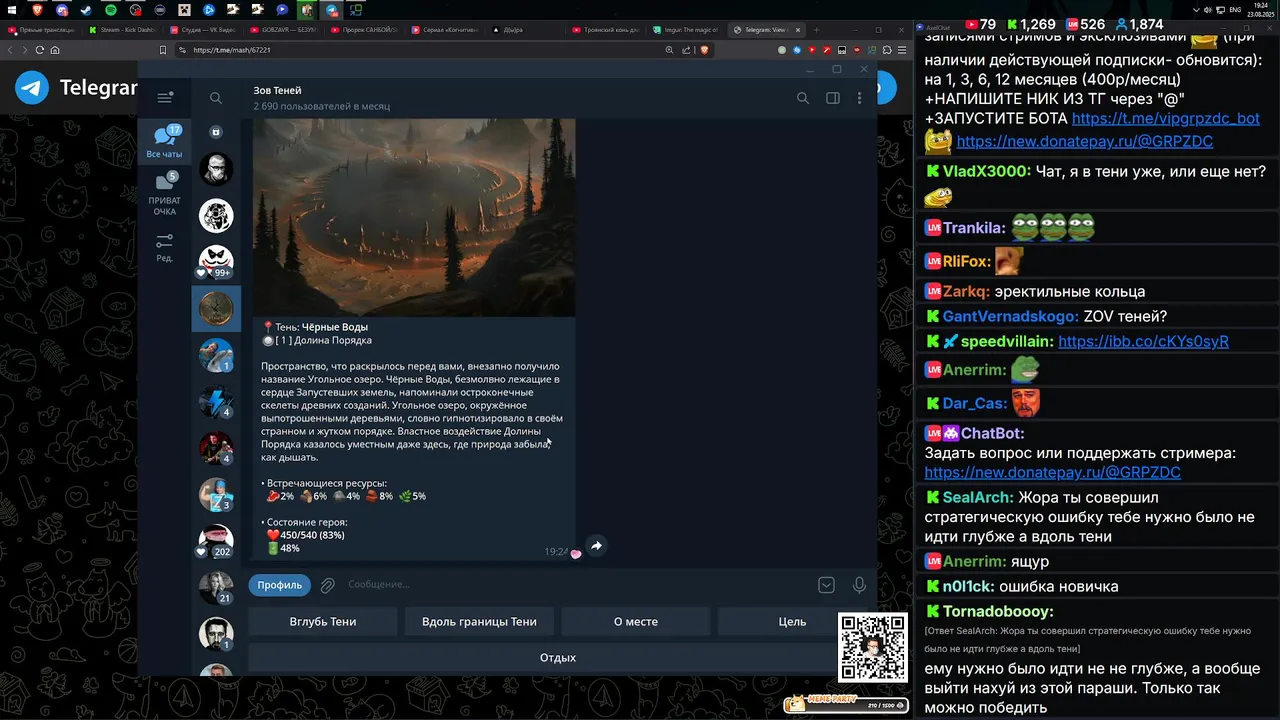Viewport: 1280px width, 720px height.
Task: Open the Зов Теней chat header title
Action: [x=277, y=90]
